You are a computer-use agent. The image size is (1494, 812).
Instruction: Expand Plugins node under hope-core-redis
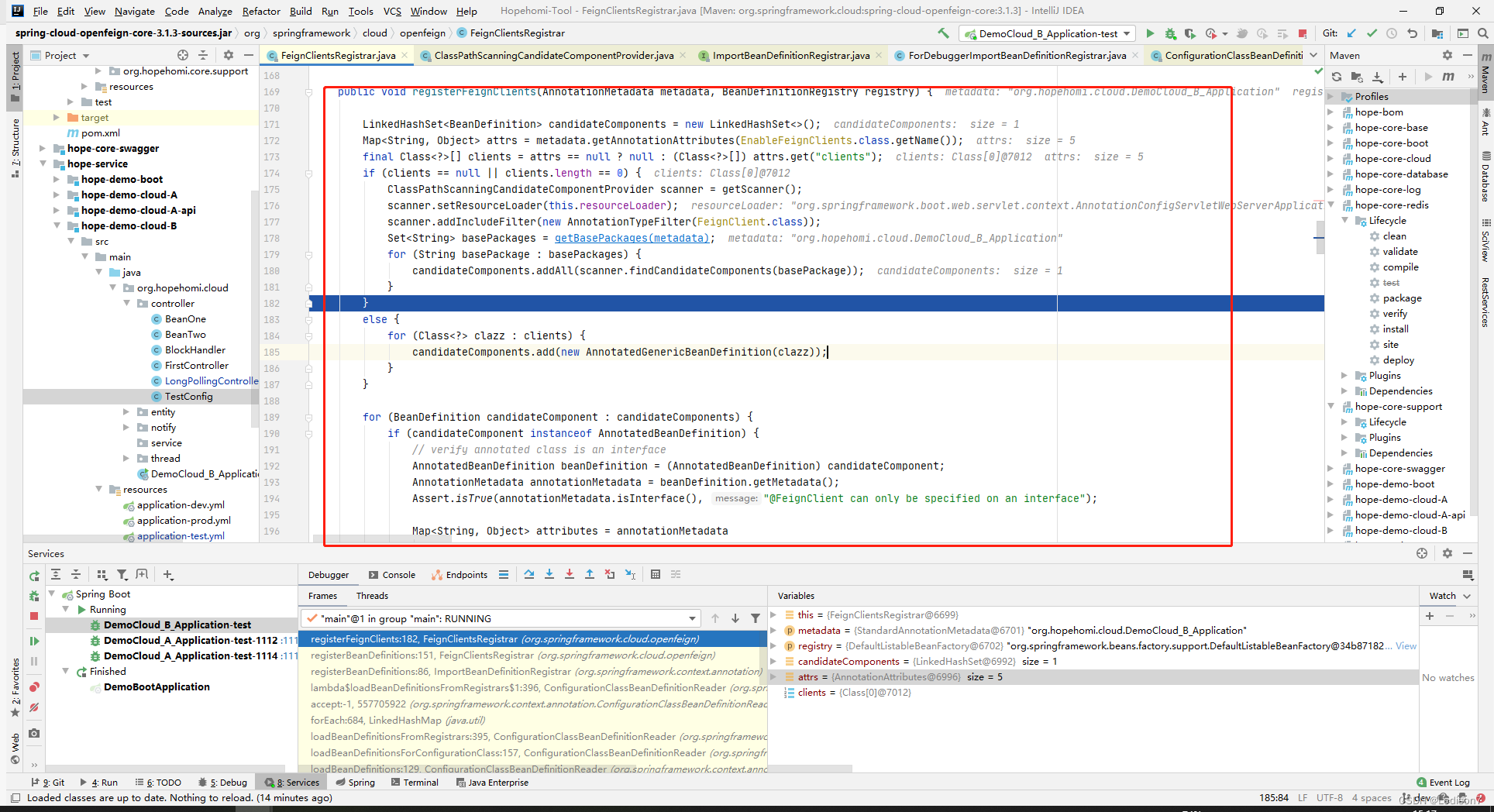[1345, 375]
